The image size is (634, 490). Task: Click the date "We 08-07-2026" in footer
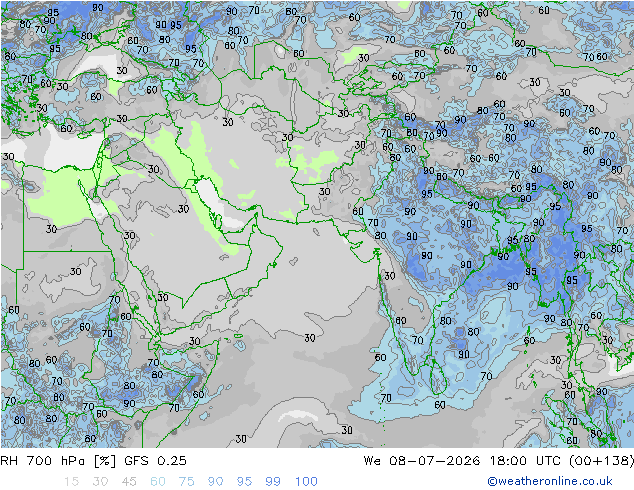point(422,460)
